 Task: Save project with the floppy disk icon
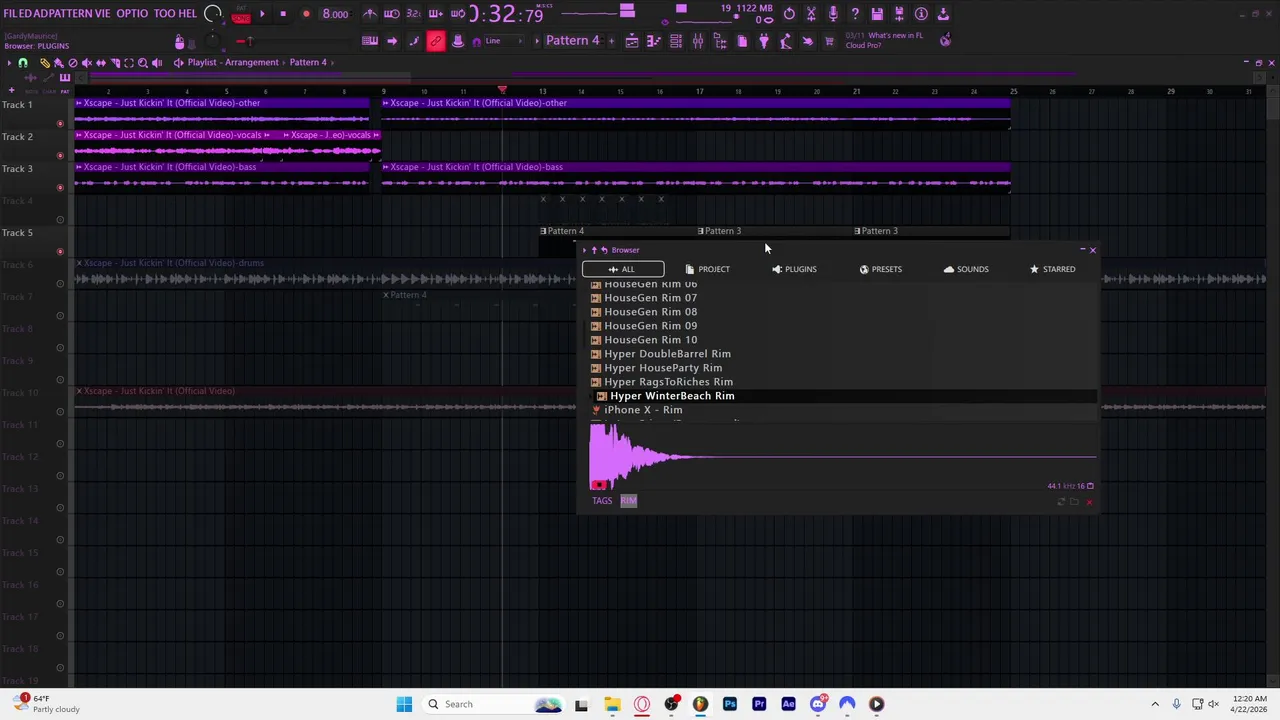click(x=877, y=14)
